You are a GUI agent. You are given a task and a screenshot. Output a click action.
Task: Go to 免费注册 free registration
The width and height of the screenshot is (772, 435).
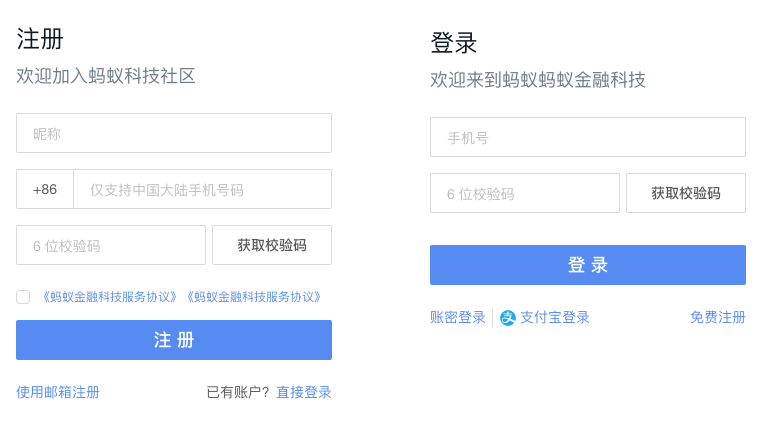click(718, 317)
